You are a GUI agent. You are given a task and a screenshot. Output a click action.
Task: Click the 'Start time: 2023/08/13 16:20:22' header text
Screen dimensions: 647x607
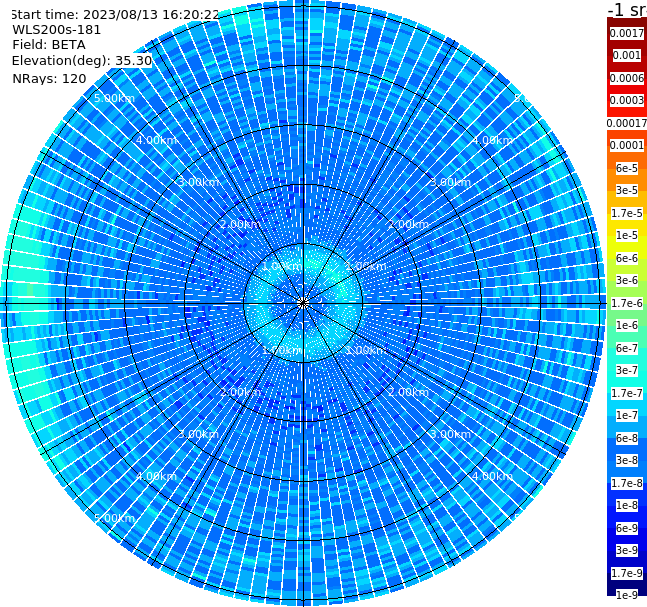pyautogui.click(x=115, y=14)
